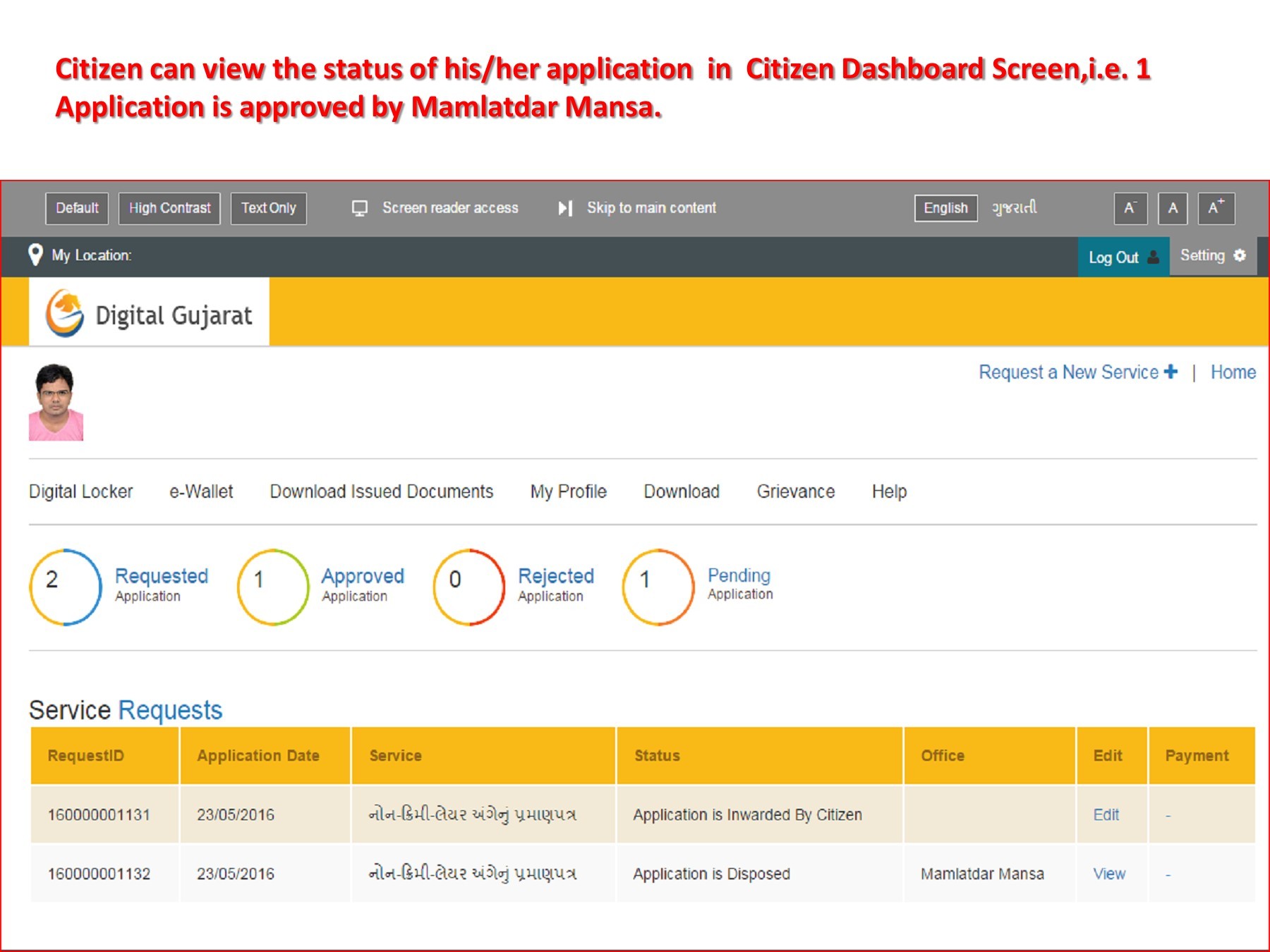Click the user profile photo

[x=56, y=402]
